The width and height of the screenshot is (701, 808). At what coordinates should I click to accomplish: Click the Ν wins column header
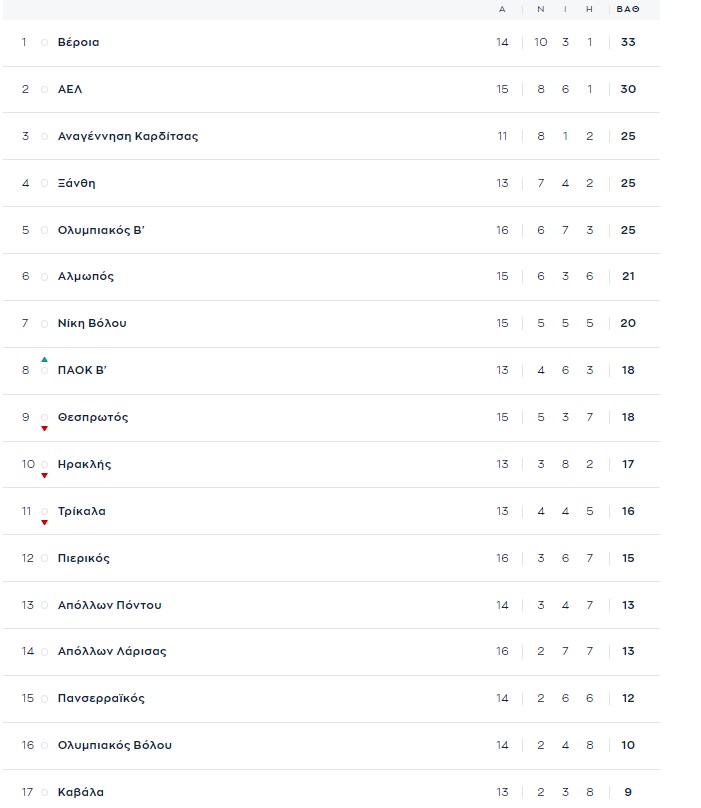pos(541,9)
